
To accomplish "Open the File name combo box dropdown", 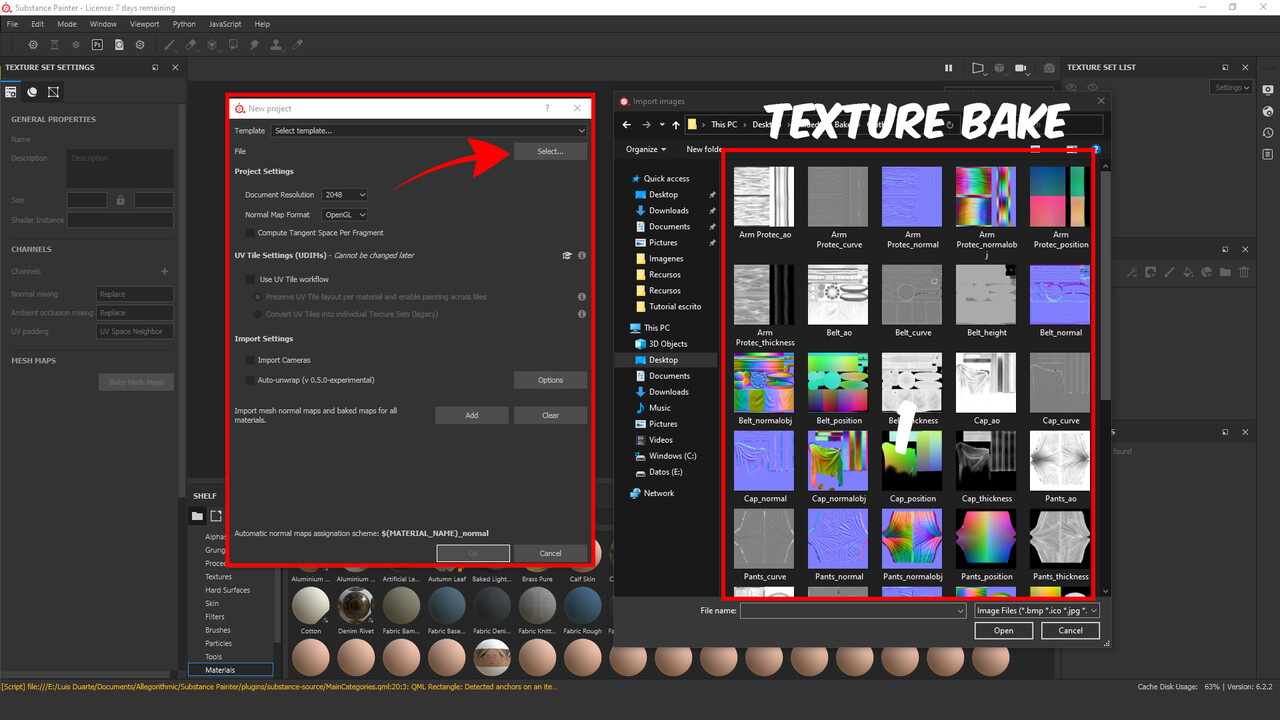I will coord(961,610).
